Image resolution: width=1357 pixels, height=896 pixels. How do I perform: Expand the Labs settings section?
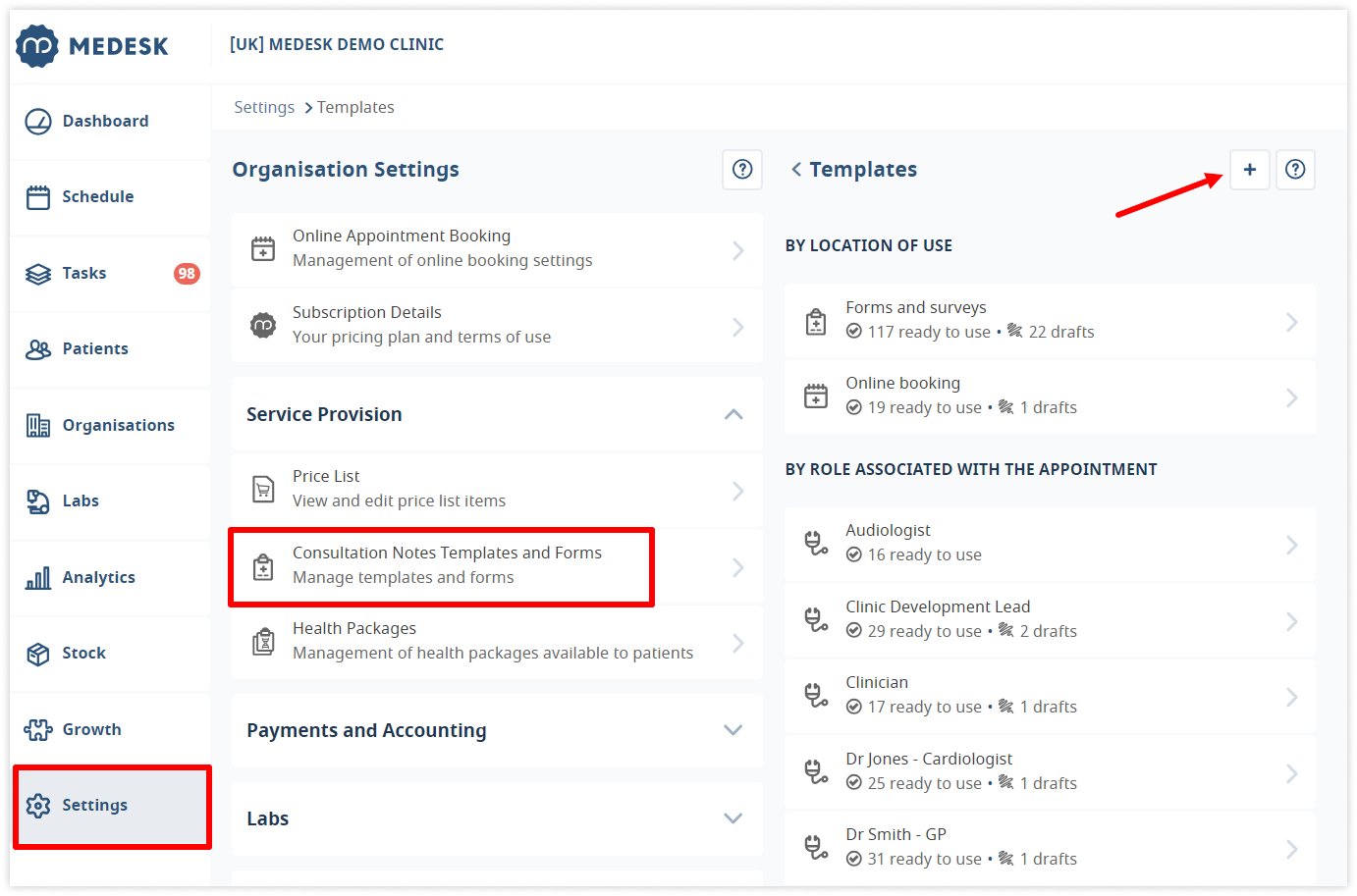point(733,817)
